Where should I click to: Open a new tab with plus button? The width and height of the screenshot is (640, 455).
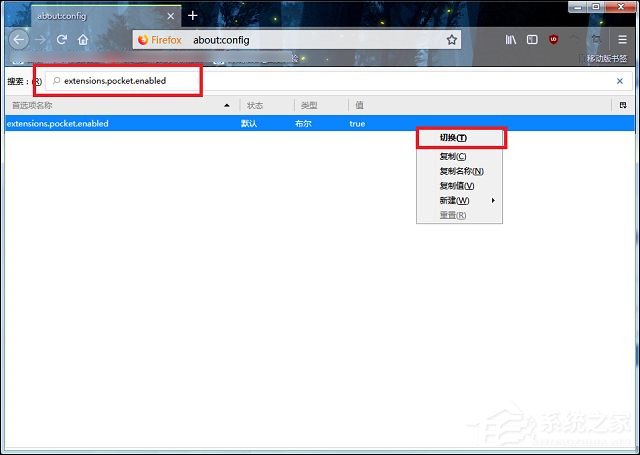[193, 16]
